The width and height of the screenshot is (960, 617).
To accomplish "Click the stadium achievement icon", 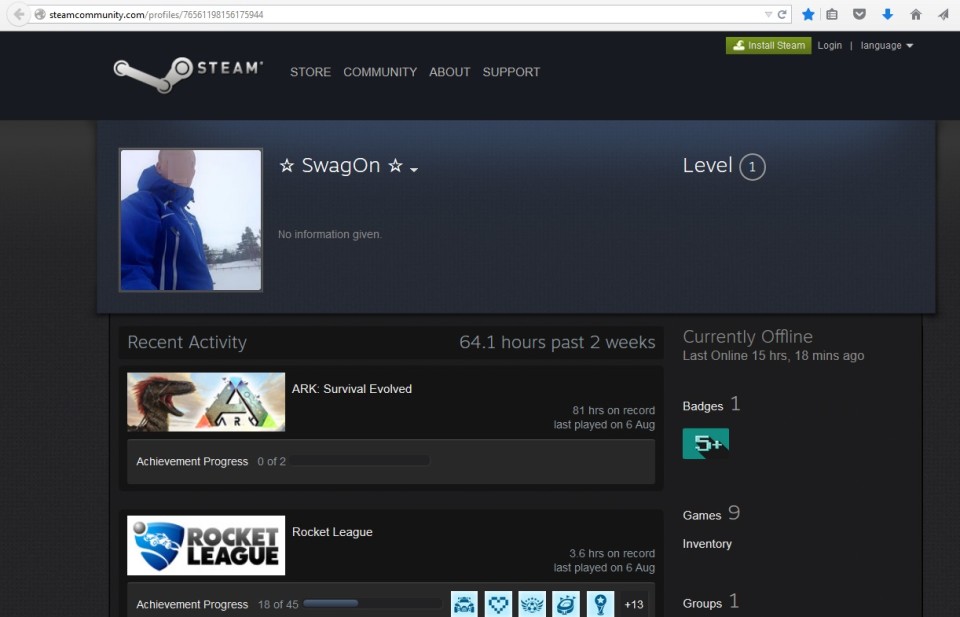I will 566,604.
